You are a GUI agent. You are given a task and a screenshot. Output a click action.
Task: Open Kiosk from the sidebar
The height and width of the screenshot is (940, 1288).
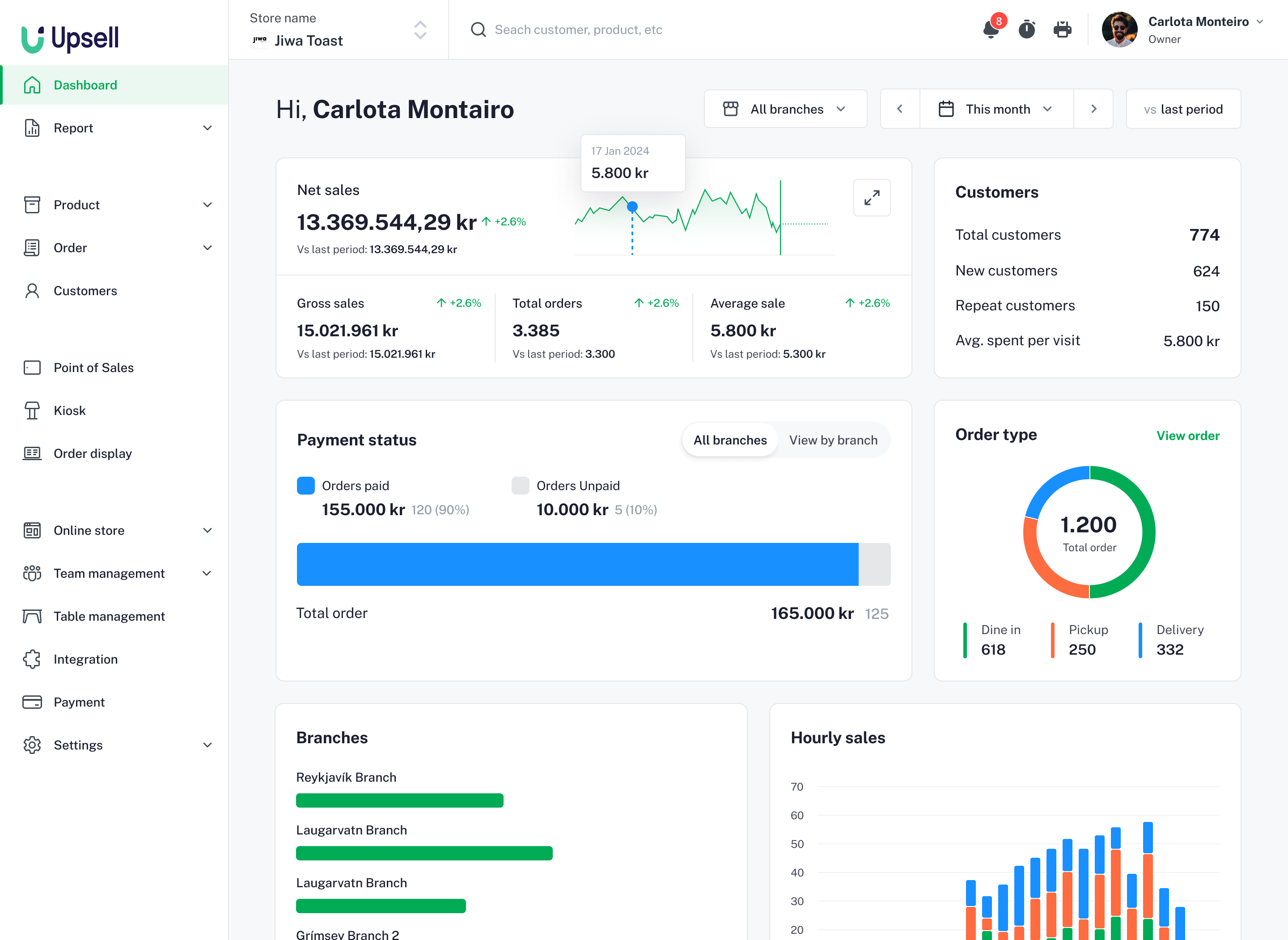[x=69, y=411]
